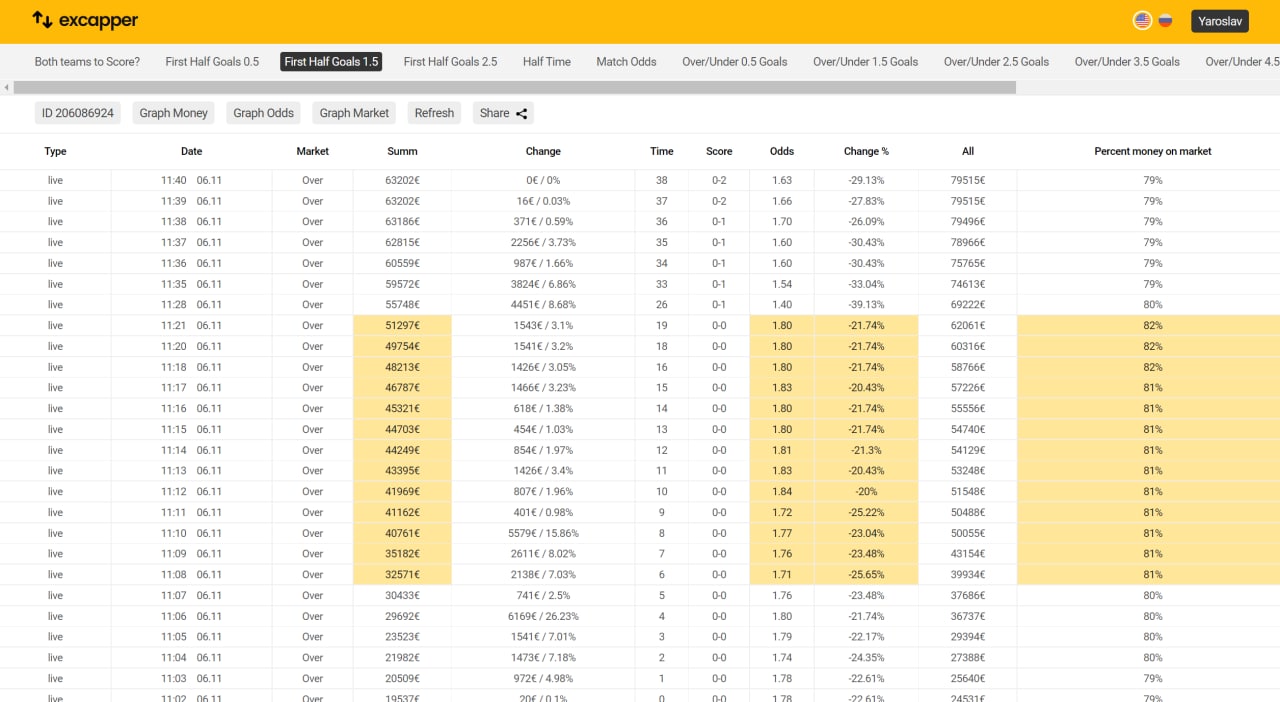Screen dimensions: 1280x702
Task: Click the Type column header
Action: (55, 151)
